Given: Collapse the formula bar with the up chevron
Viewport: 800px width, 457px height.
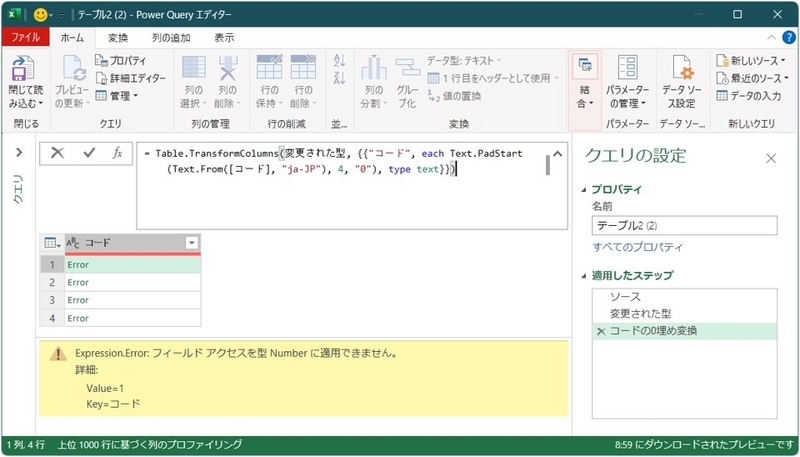Looking at the screenshot, I should click(x=558, y=154).
